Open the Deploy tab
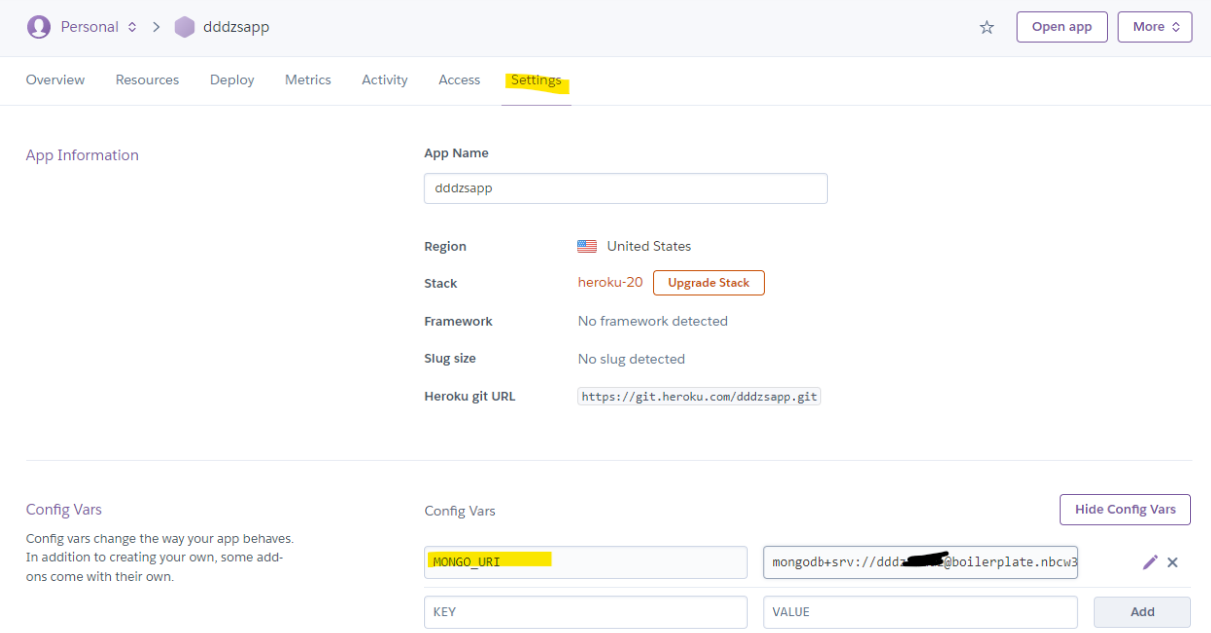Screen dimensions: 1211x633 pos(232,80)
